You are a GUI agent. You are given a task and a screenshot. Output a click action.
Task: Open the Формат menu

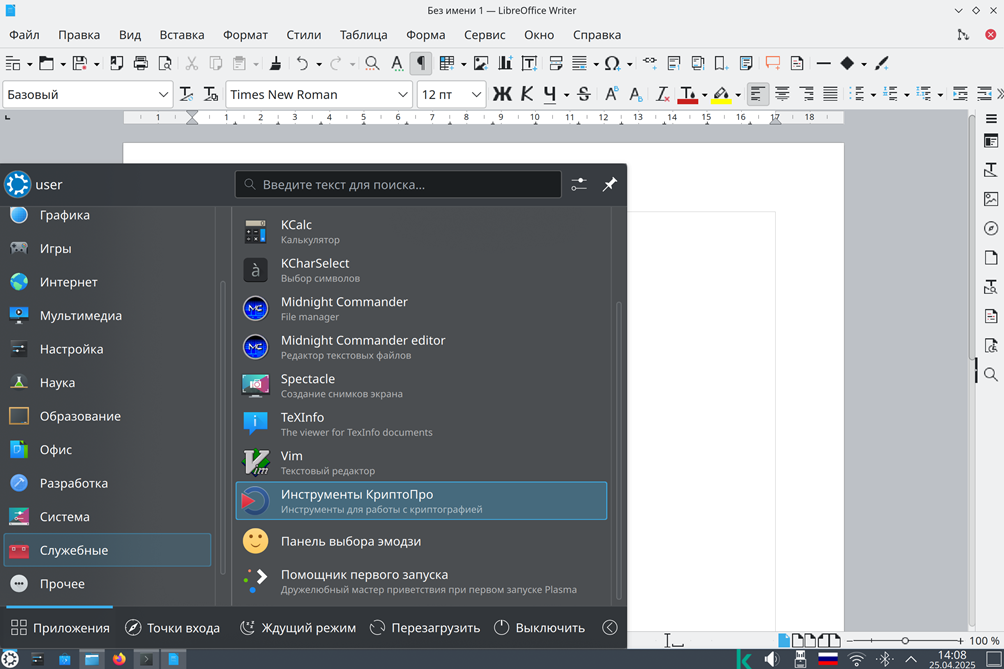[x=245, y=35]
